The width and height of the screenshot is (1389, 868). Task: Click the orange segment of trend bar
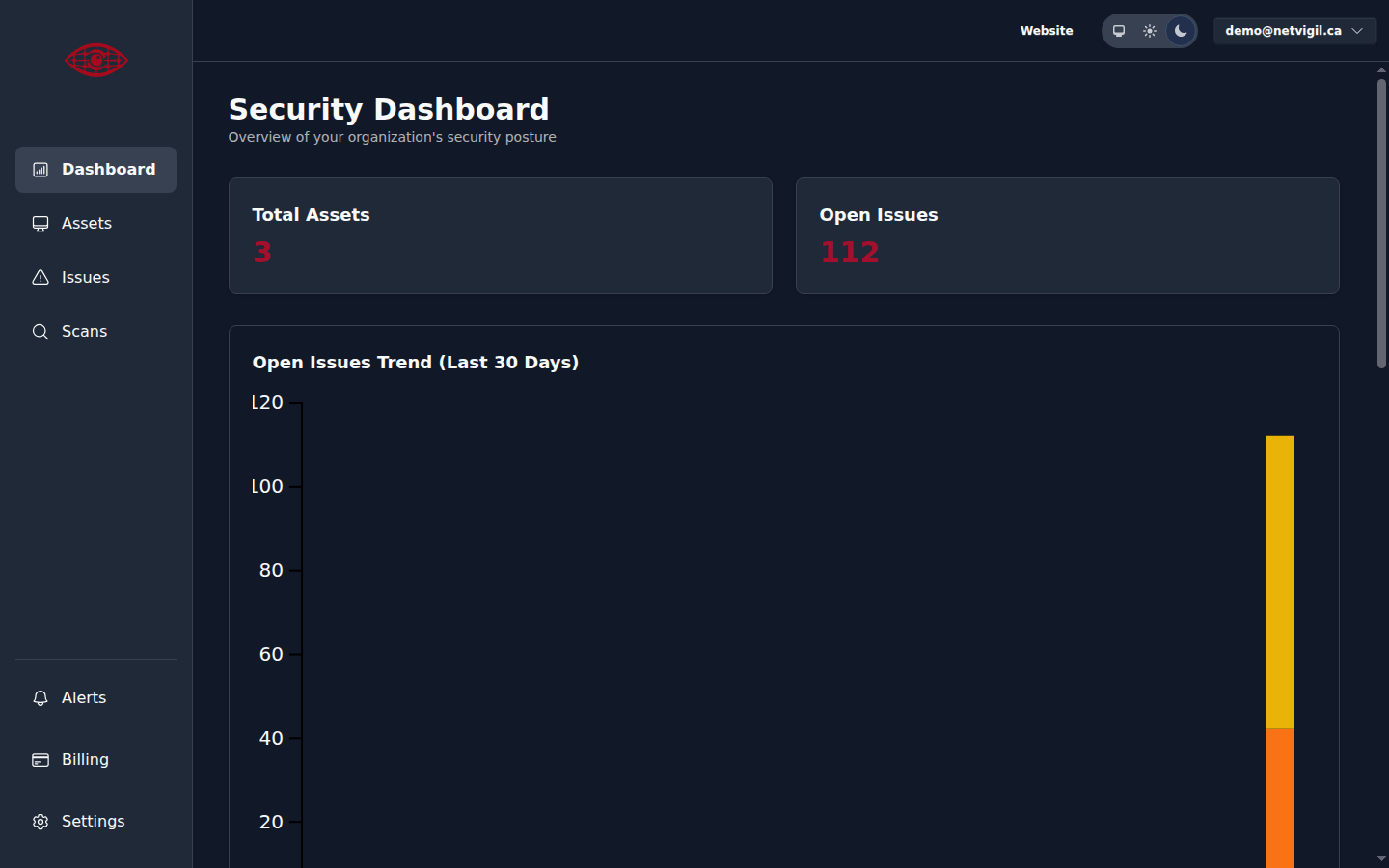pos(1280,798)
